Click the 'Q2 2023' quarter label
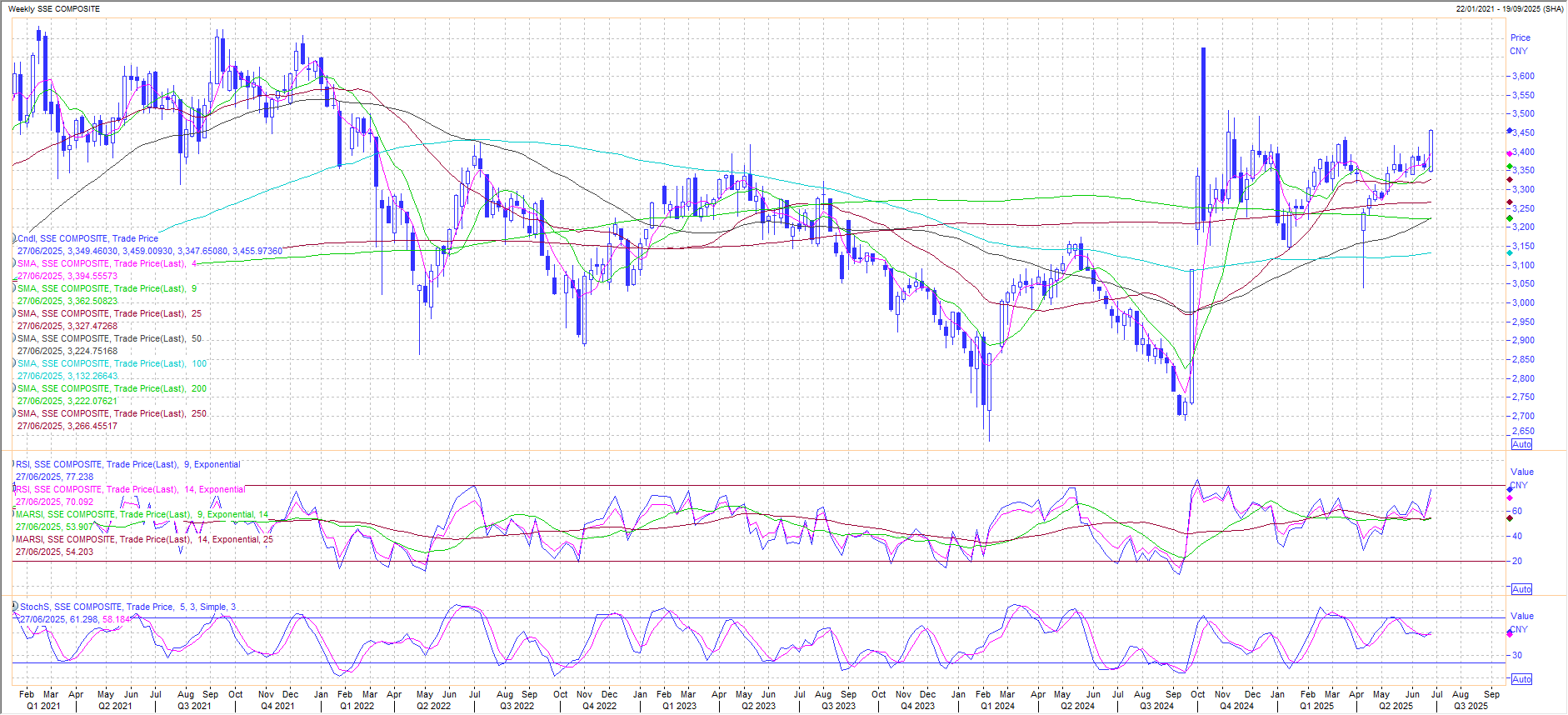 [x=759, y=706]
